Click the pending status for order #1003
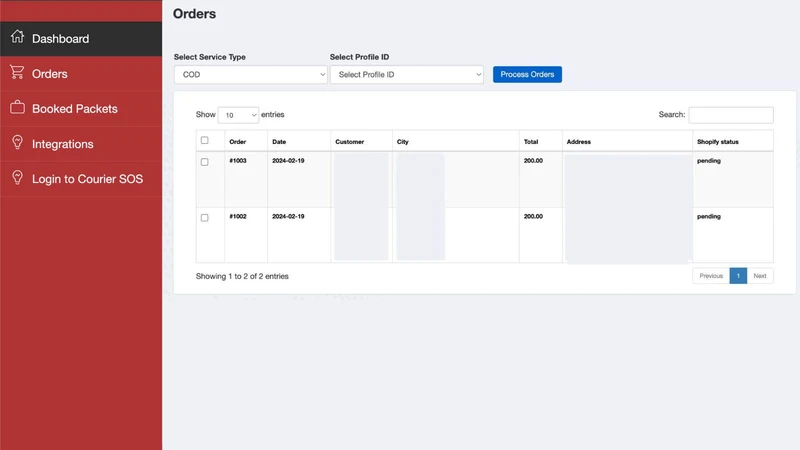Image resolution: width=800 pixels, height=450 pixels. [709, 161]
